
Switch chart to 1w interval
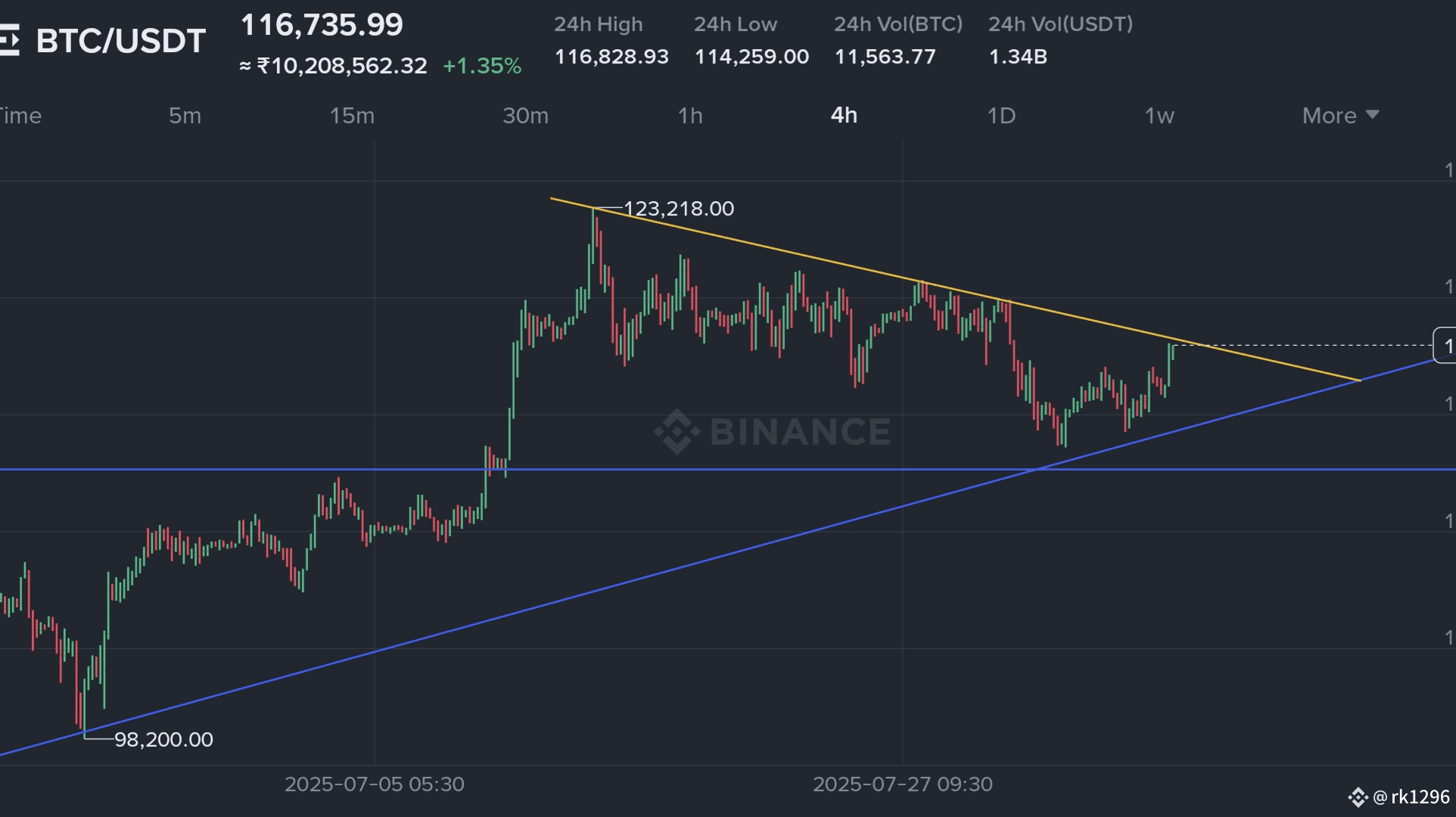click(1159, 116)
